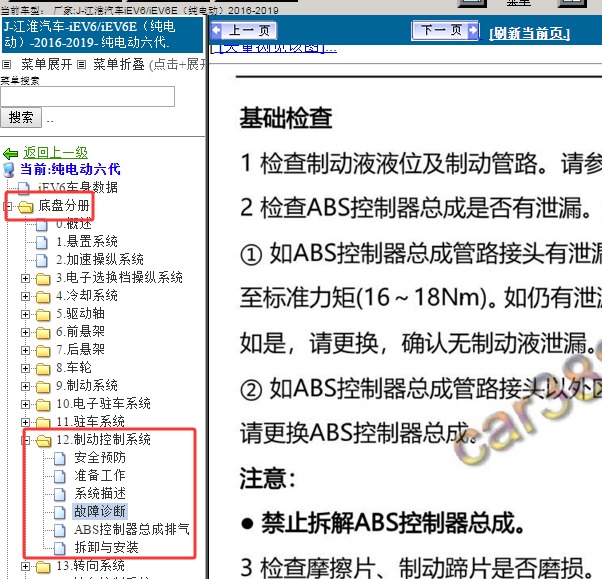Select the 底盘分册 folder
Viewport: 602px width, 579px height.
(x=64, y=205)
